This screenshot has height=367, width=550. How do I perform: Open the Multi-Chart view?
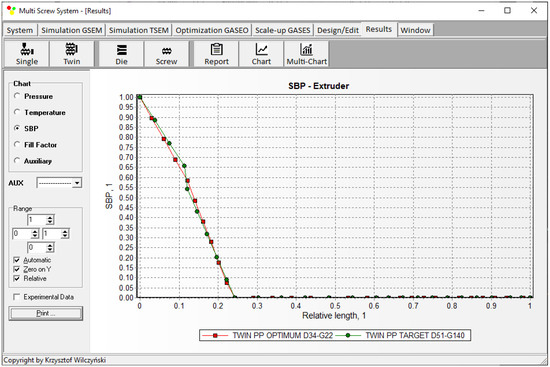(x=307, y=54)
